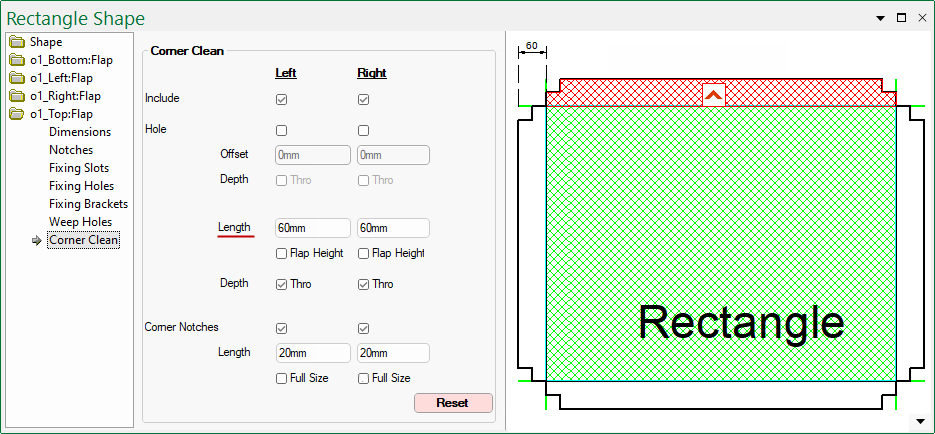This screenshot has width=935, height=434.
Task: Open the Notches page
Action: click(71, 150)
